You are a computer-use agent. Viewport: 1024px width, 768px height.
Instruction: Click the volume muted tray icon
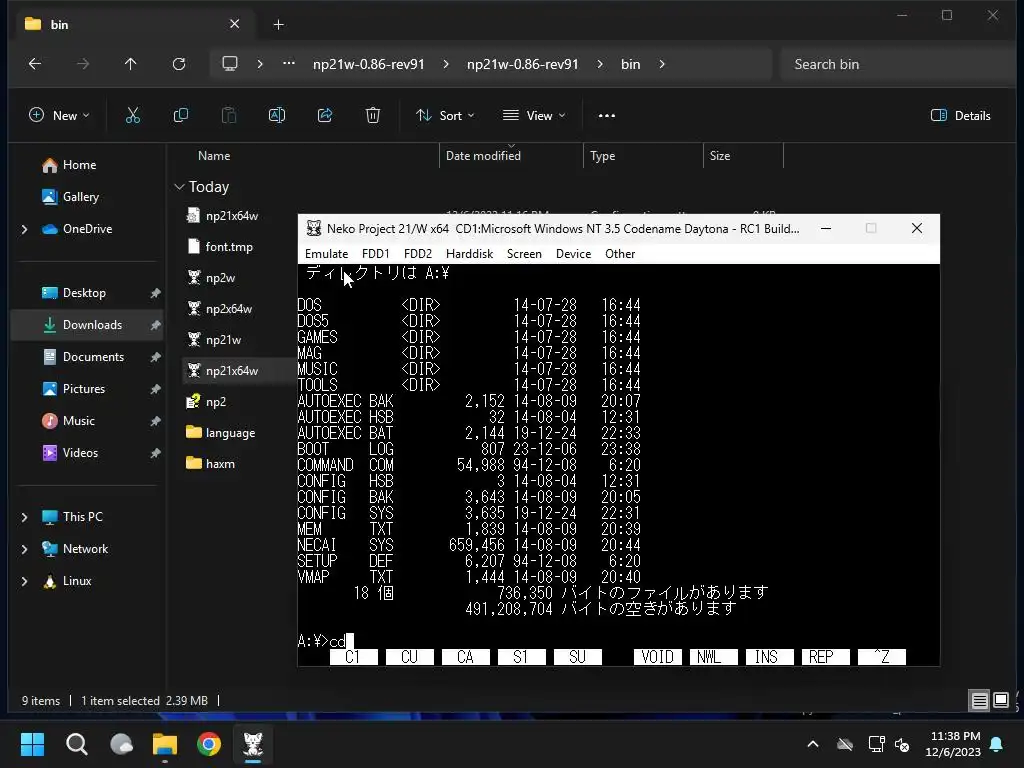[x=902, y=744]
